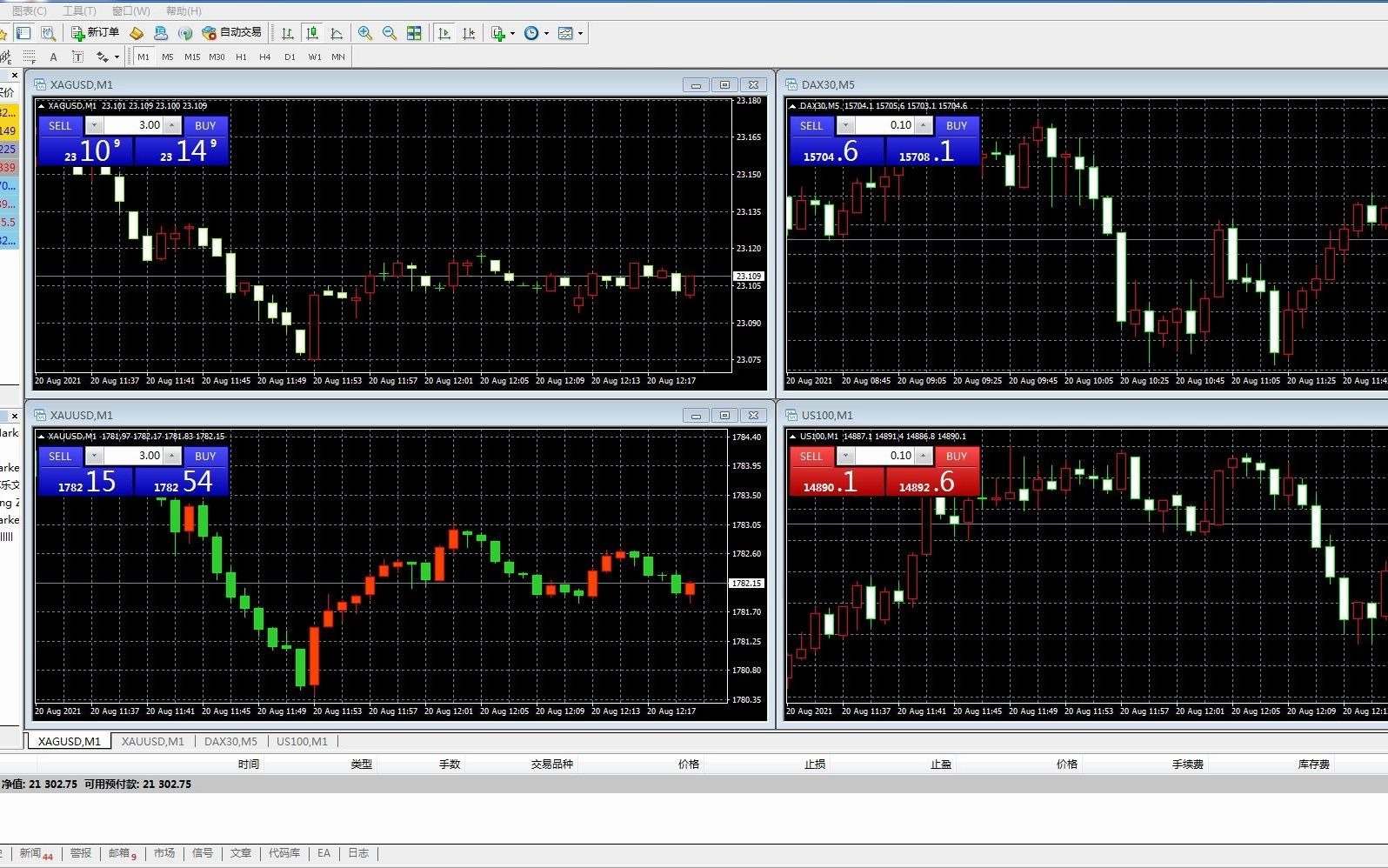Image resolution: width=1388 pixels, height=868 pixels.
Task: Click the XAUUSD 3.00 volume field
Action: pyautogui.click(x=133, y=456)
